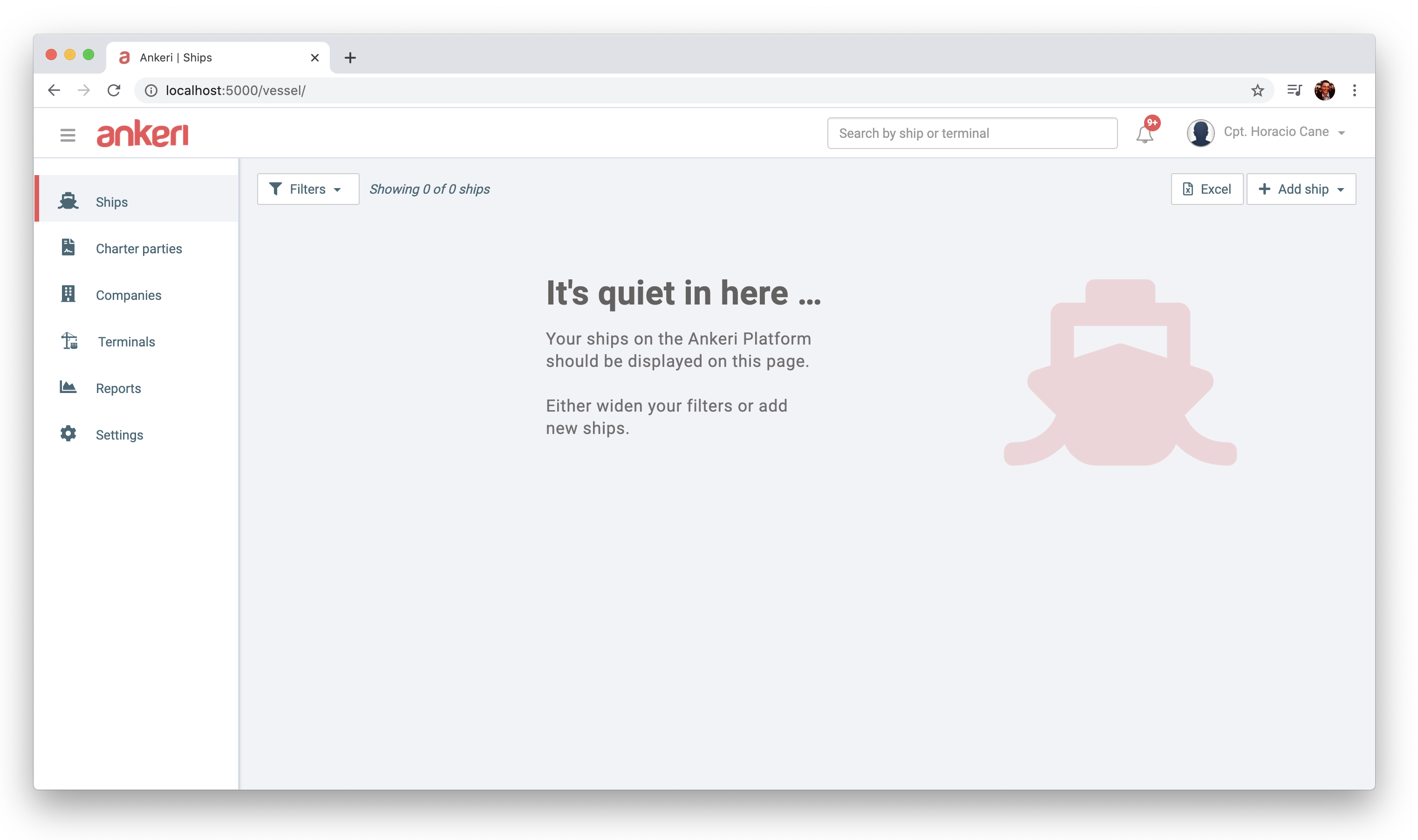Click the Reports chart icon
The image size is (1418, 840).
point(68,387)
